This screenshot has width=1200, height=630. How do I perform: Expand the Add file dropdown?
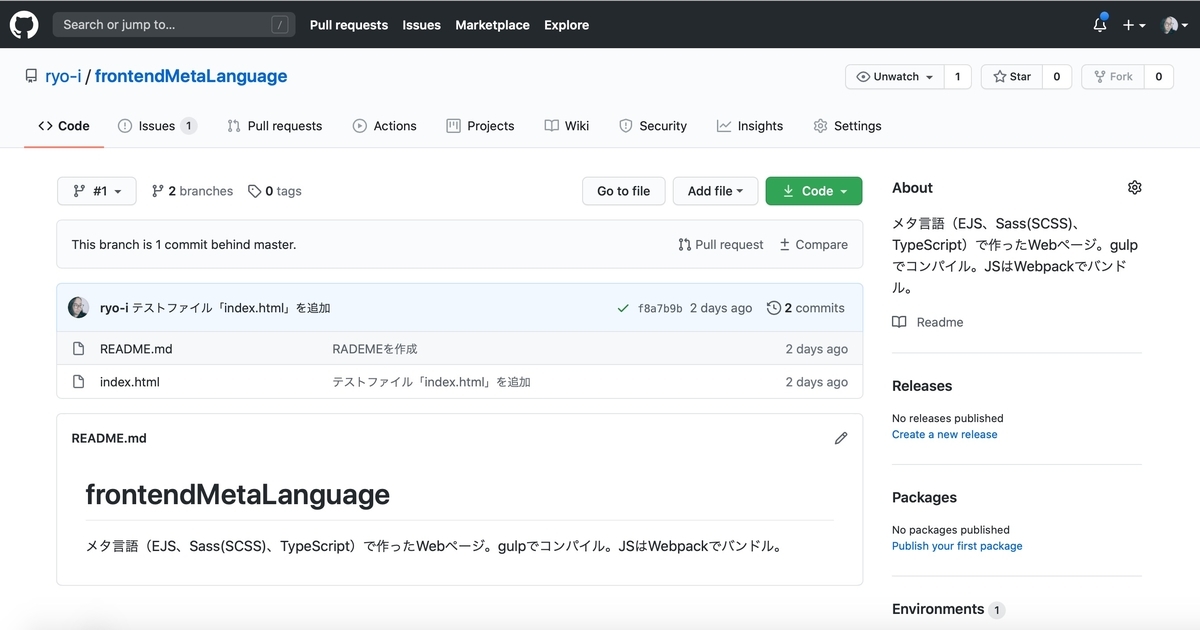pos(715,191)
